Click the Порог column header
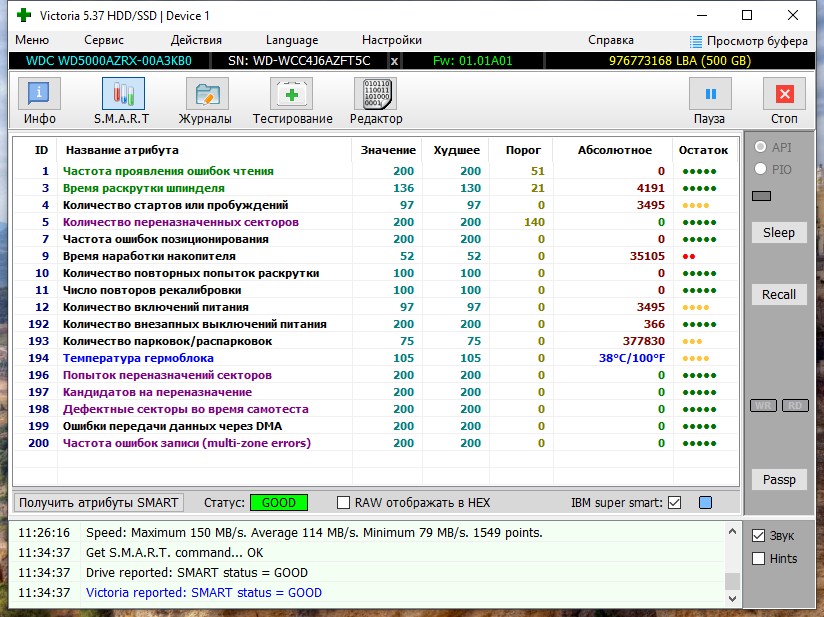Image resolution: width=824 pixels, height=617 pixels. point(523,150)
